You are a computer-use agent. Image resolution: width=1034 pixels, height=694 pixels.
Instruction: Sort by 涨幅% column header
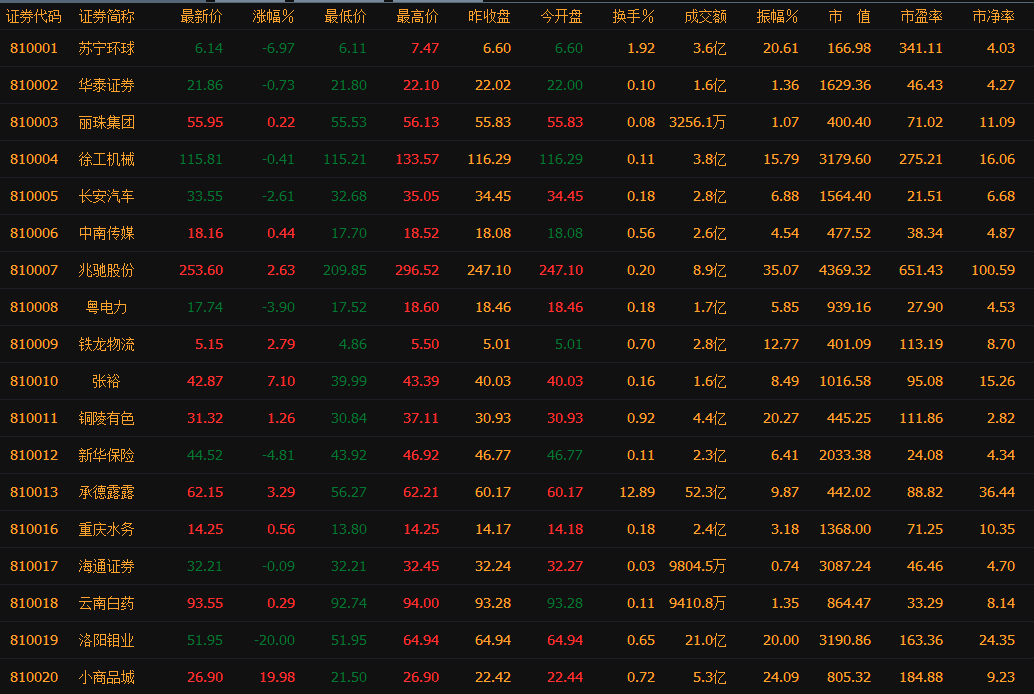[273, 16]
